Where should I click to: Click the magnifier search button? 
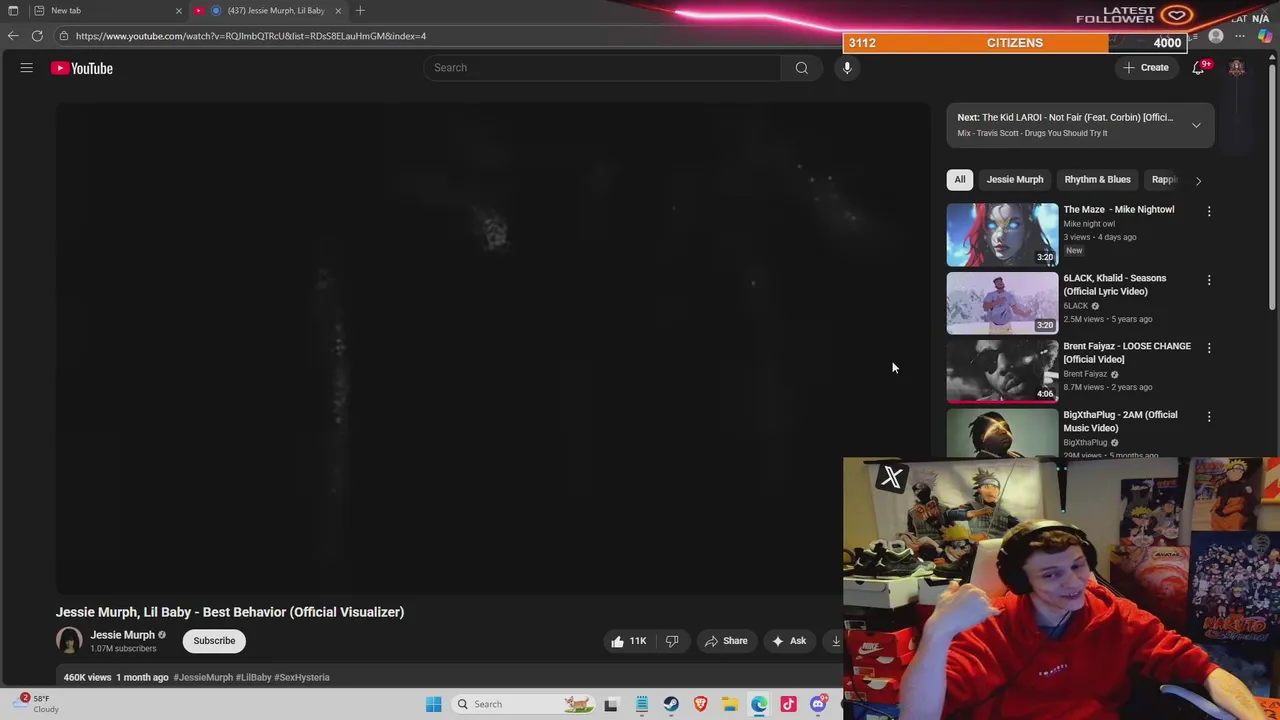[x=801, y=68]
